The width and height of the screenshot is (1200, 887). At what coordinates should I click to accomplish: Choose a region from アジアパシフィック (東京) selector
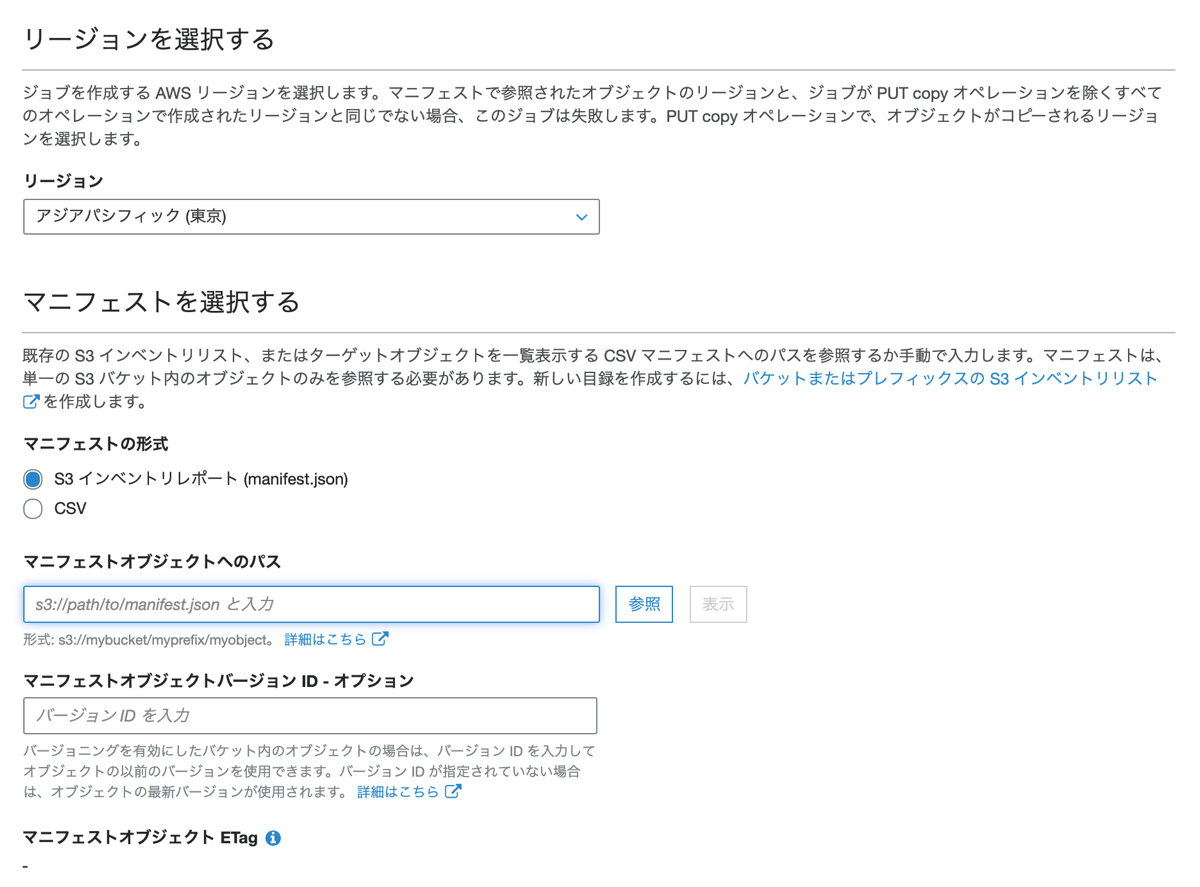[x=310, y=217]
